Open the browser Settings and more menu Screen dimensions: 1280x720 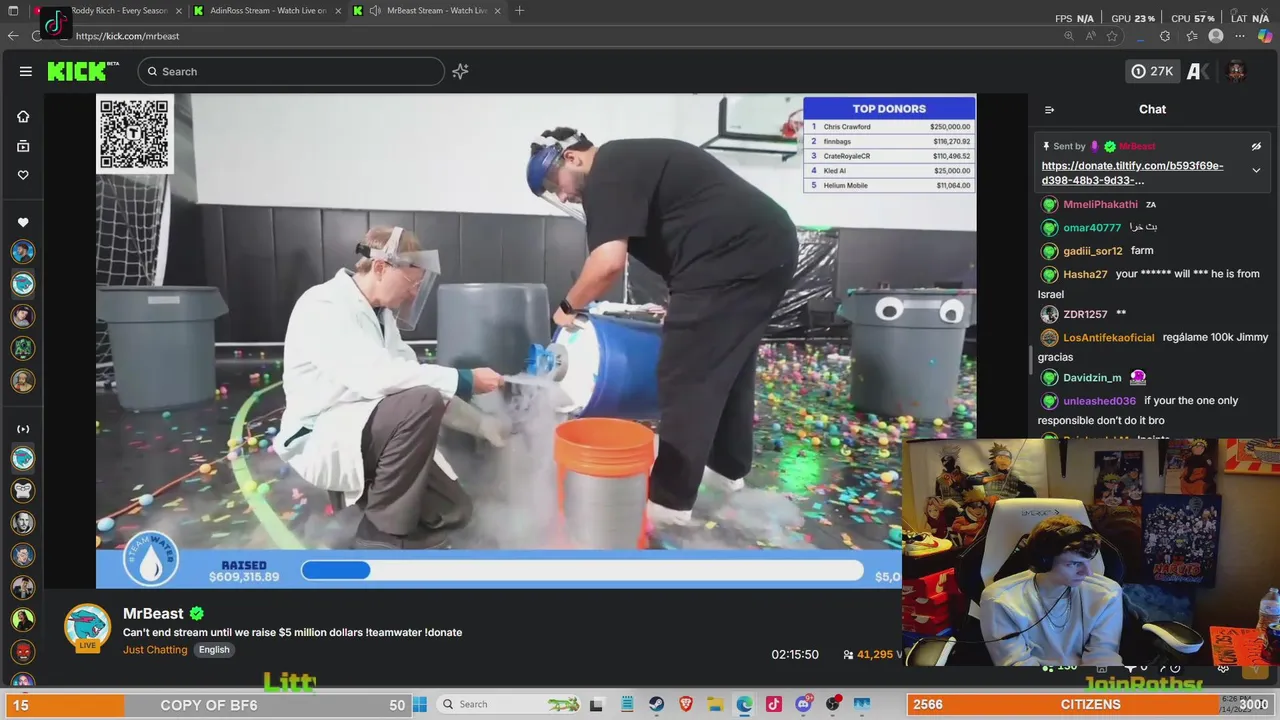[x=1241, y=36]
